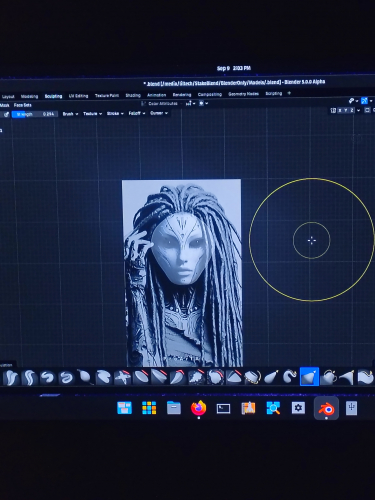The height and width of the screenshot is (500, 375).
Task: Open the Animation workspace tab
Action: 156,95
